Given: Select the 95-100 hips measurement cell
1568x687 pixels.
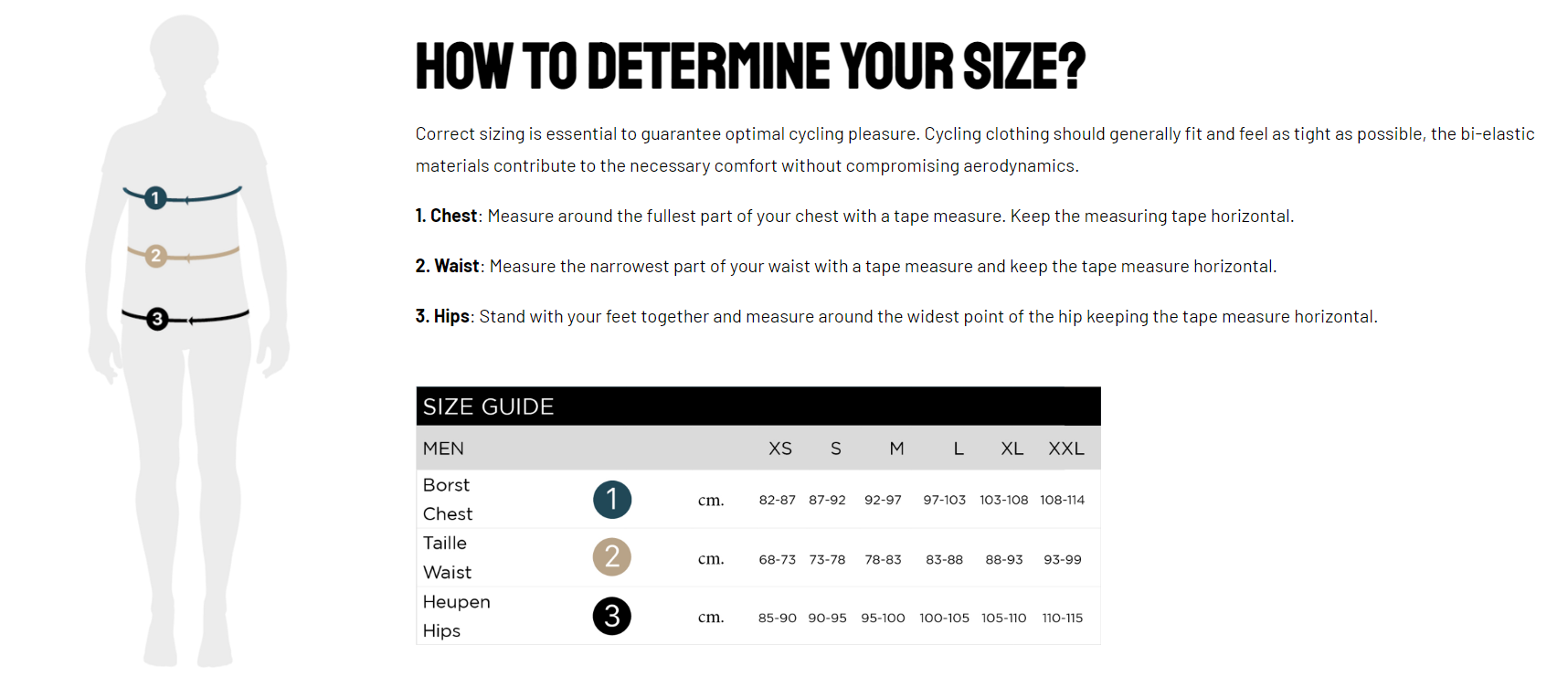Looking at the screenshot, I should (x=883, y=618).
